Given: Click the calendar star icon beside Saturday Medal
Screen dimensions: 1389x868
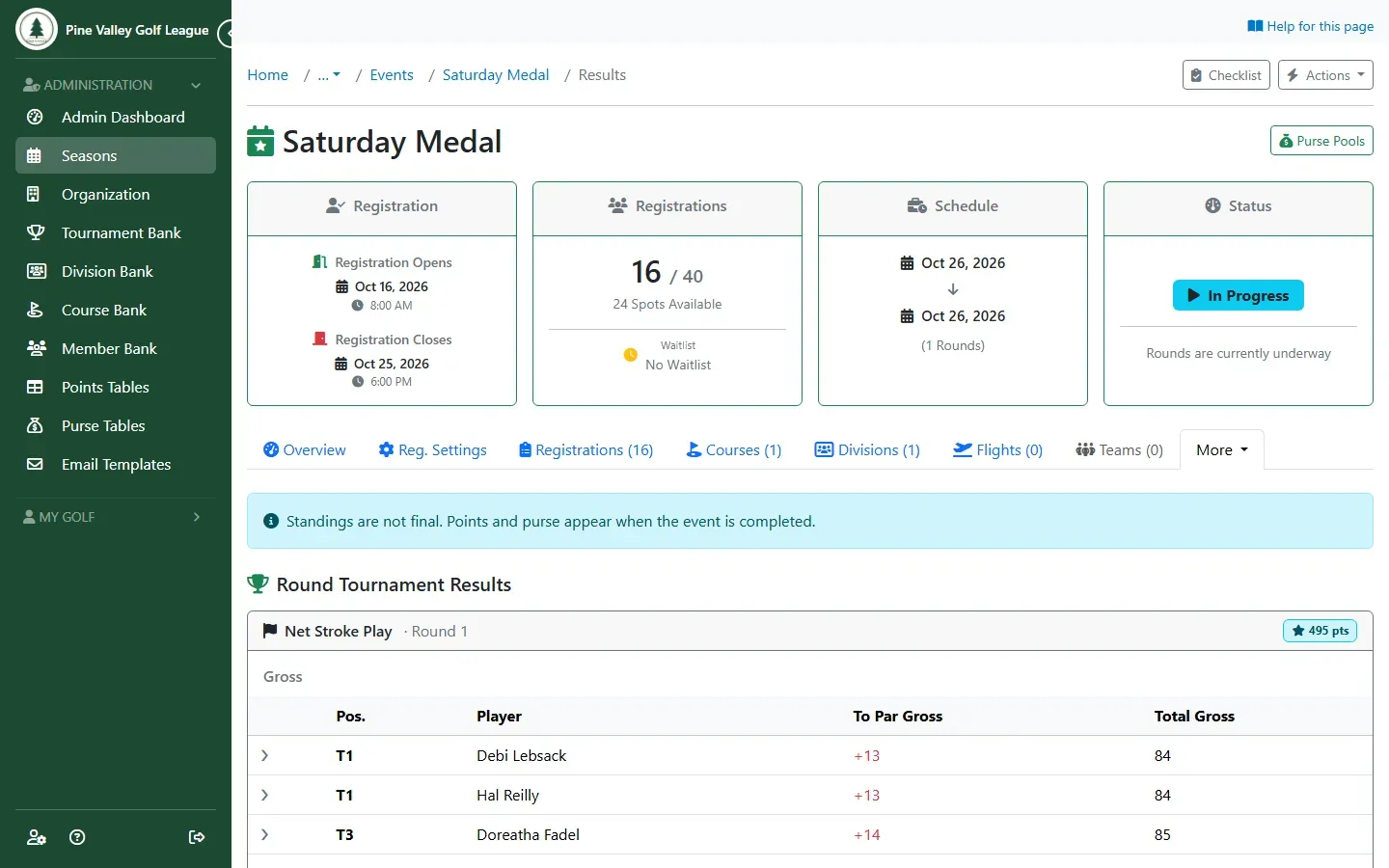Looking at the screenshot, I should [260, 141].
